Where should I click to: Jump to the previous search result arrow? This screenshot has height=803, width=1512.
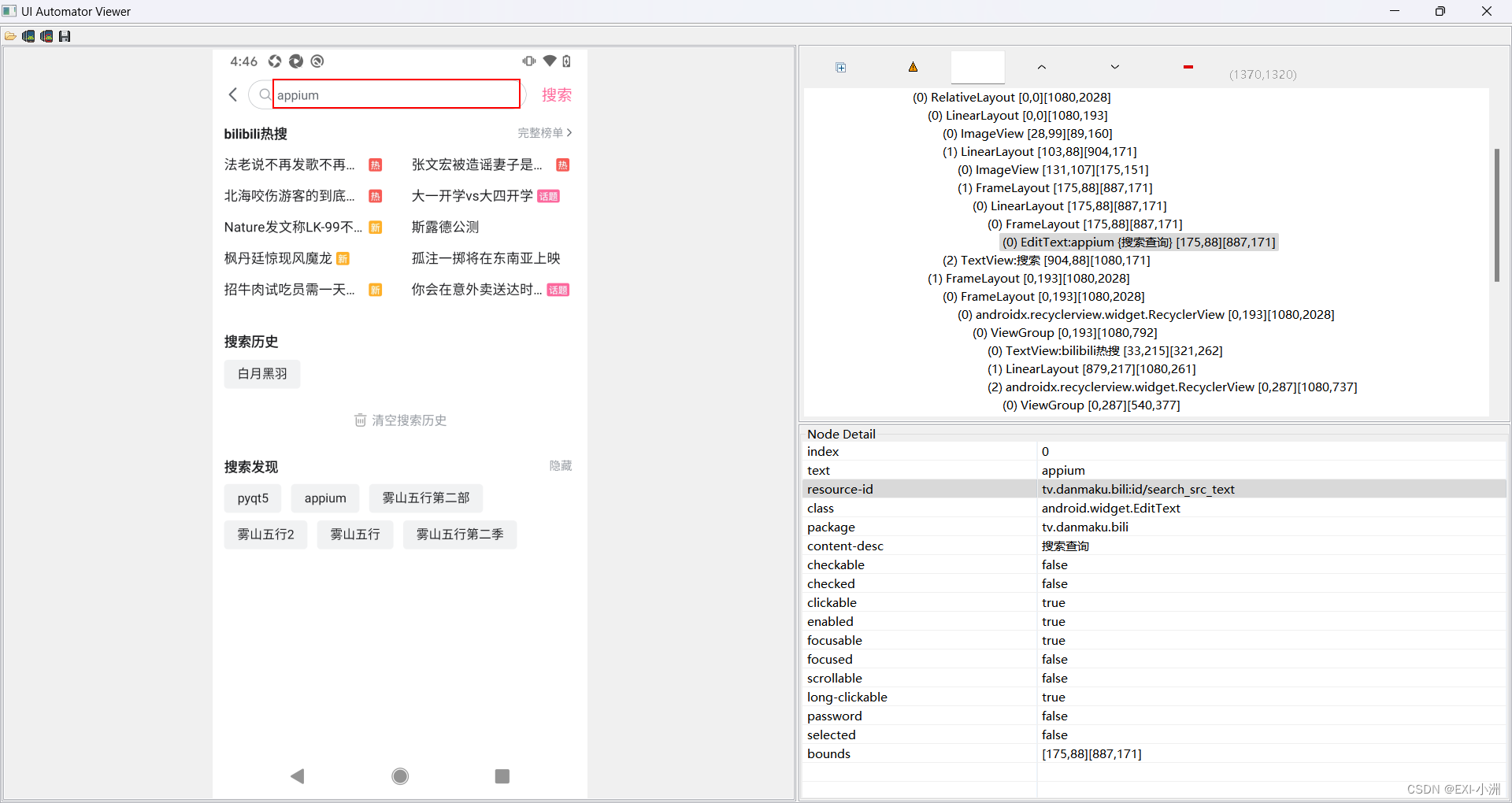(x=1042, y=67)
